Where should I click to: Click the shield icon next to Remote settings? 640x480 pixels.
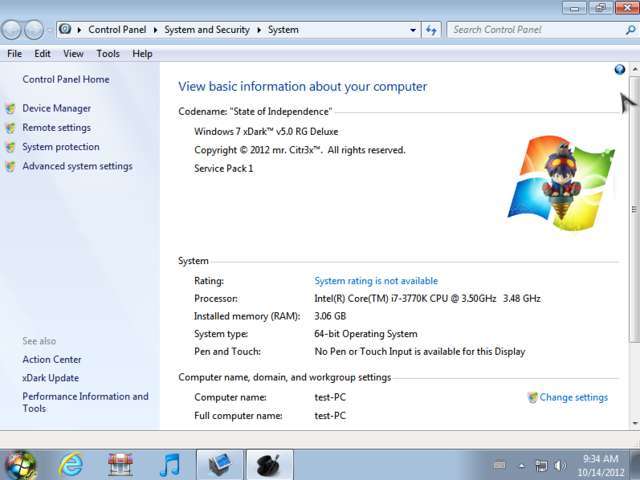[11, 128]
